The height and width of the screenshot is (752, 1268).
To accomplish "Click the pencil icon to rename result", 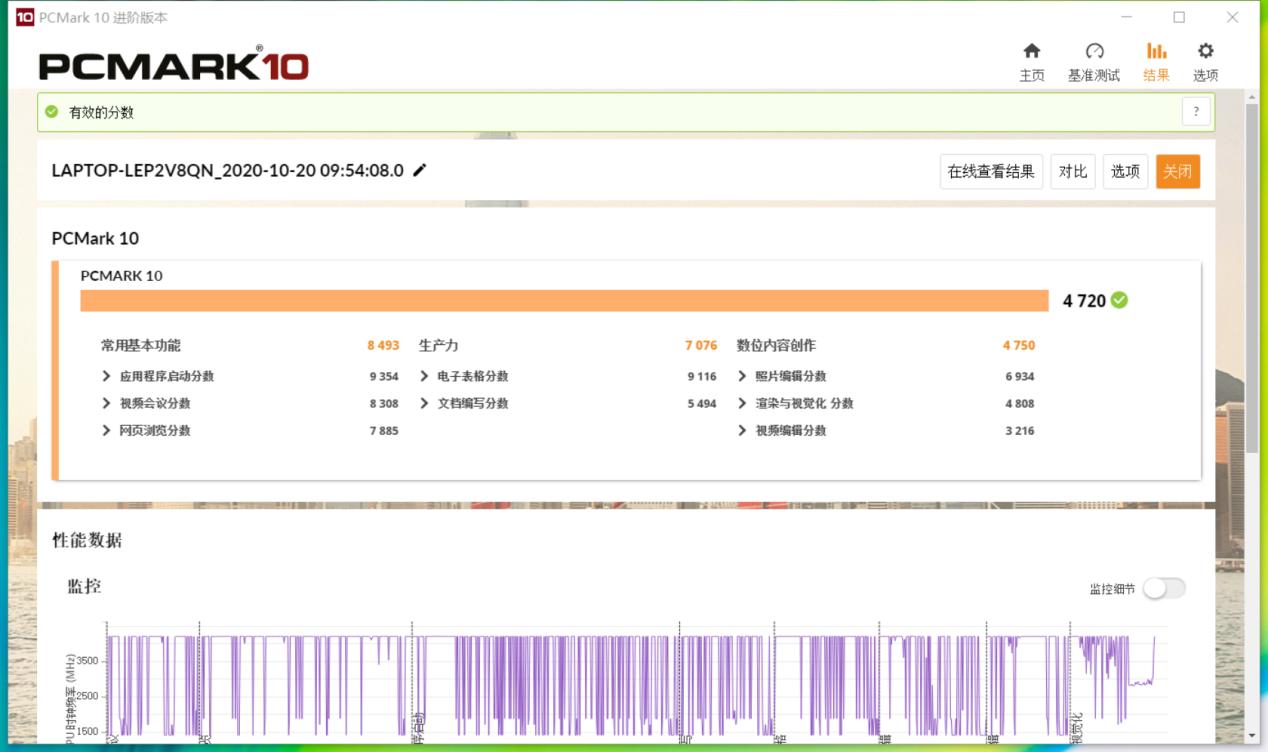I will pos(420,170).
